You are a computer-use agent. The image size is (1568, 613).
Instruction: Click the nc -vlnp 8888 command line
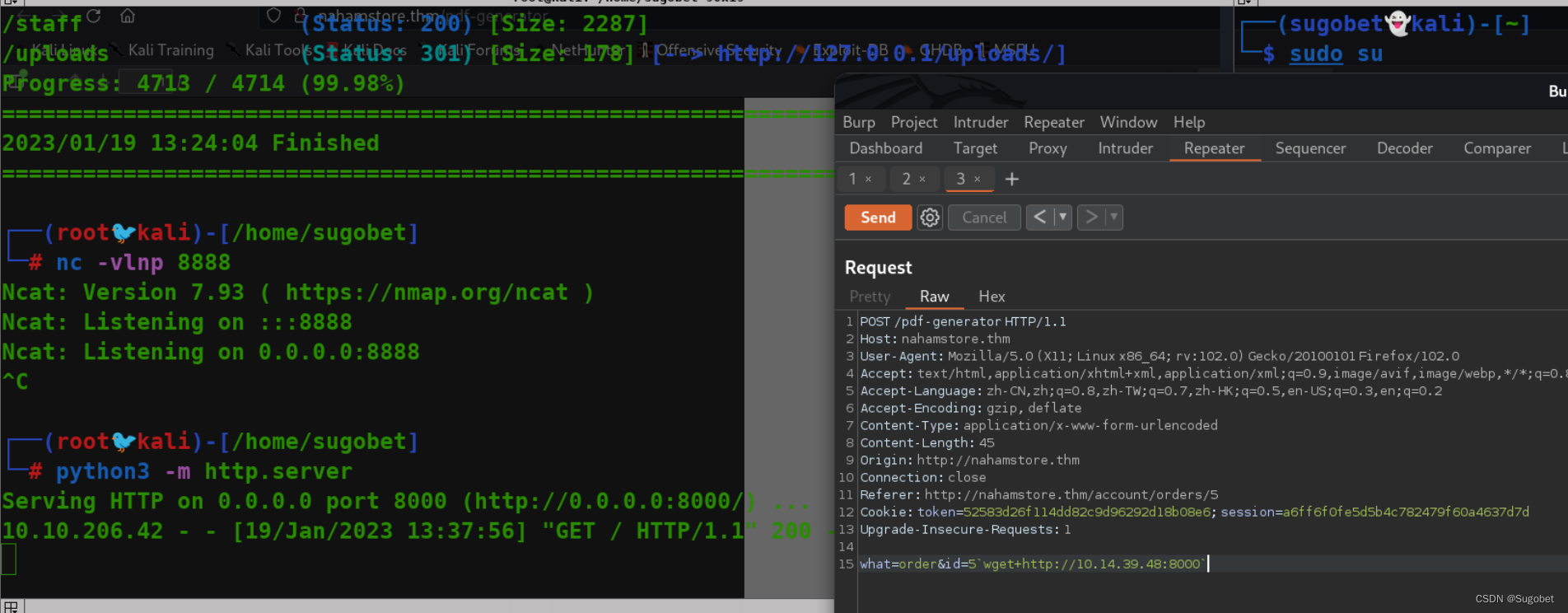coord(142,263)
